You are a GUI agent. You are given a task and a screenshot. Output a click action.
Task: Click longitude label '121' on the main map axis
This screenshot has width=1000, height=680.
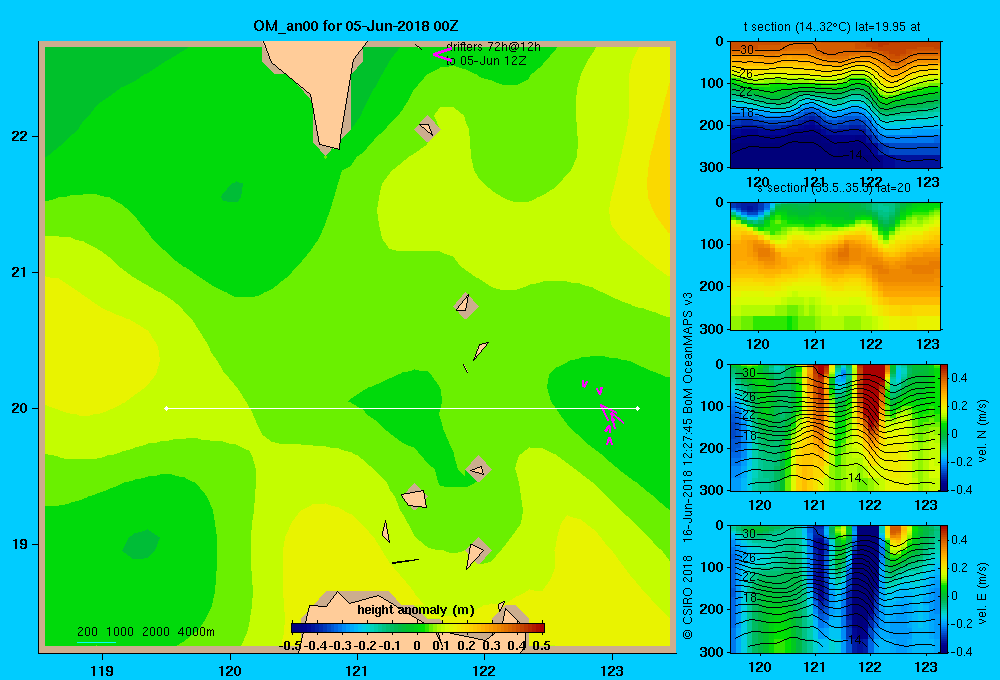pyautogui.click(x=357, y=670)
